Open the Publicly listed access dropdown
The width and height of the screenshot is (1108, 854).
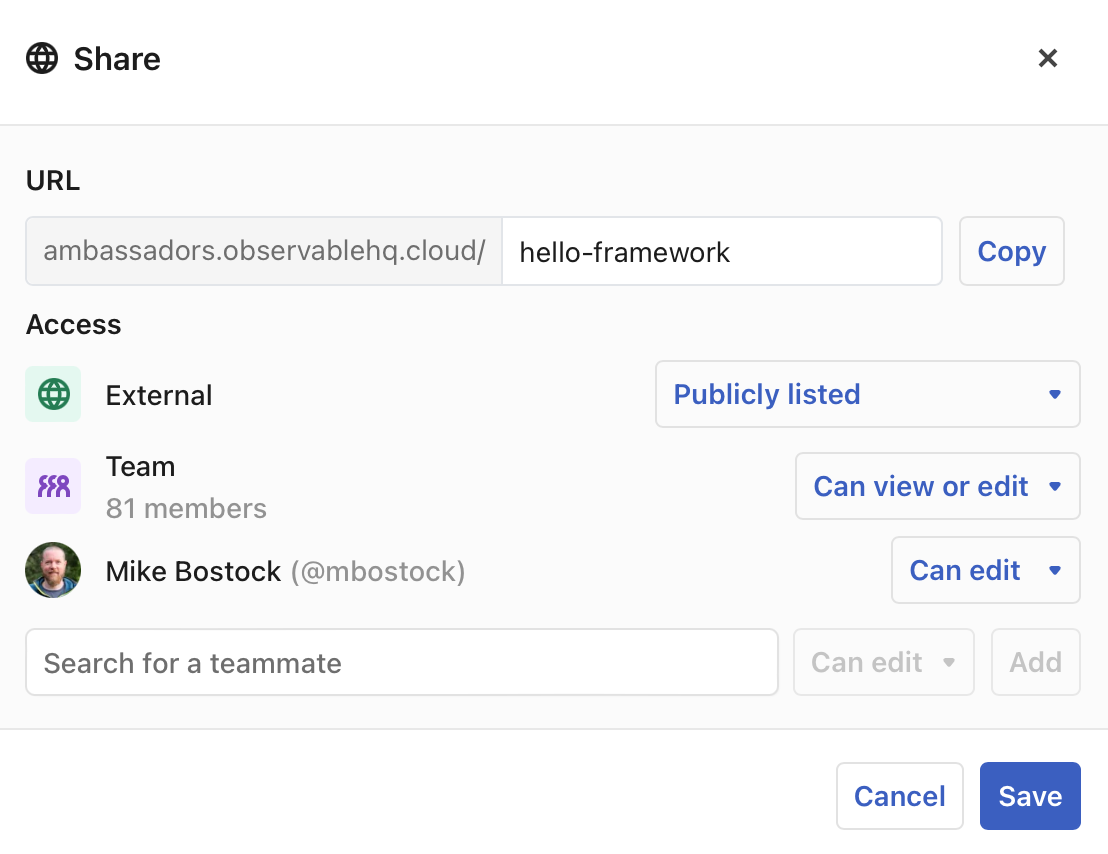(867, 394)
